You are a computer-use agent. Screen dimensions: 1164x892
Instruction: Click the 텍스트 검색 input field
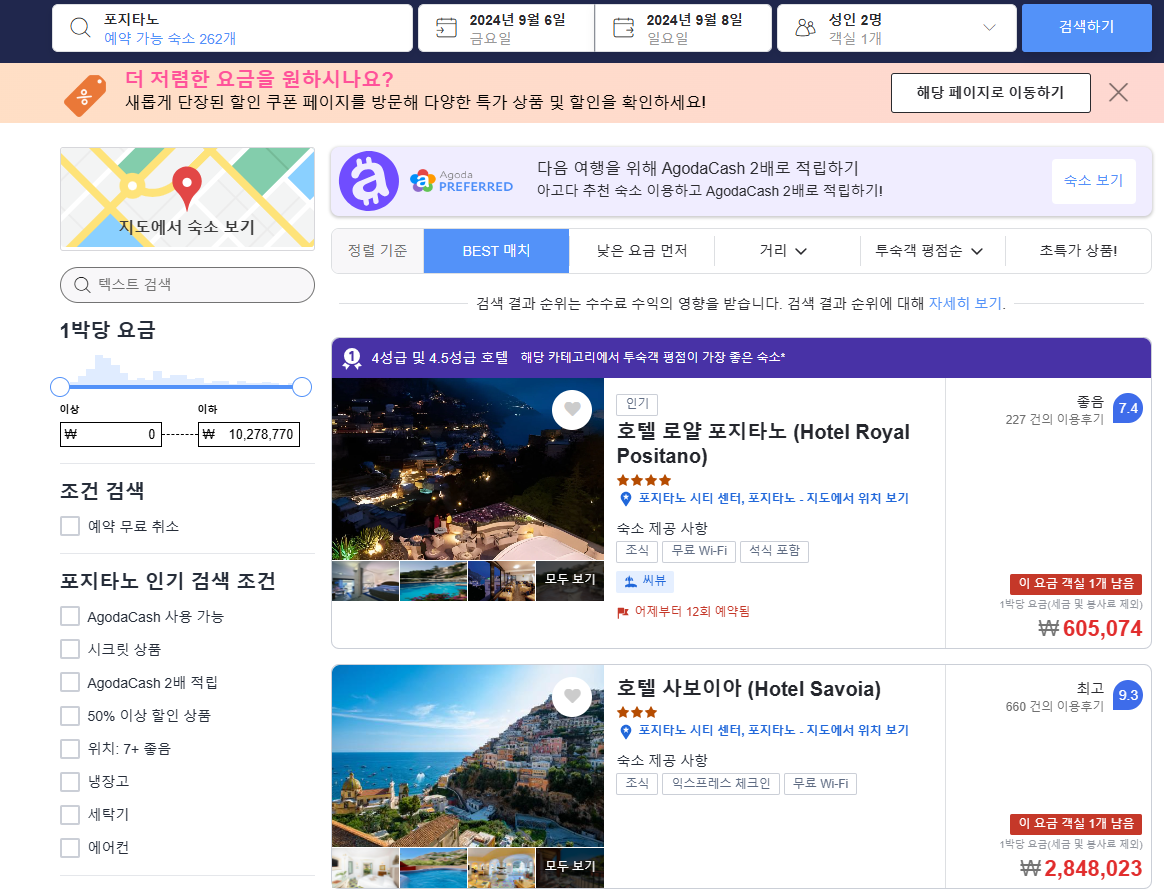pyautogui.click(x=187, y=285)
